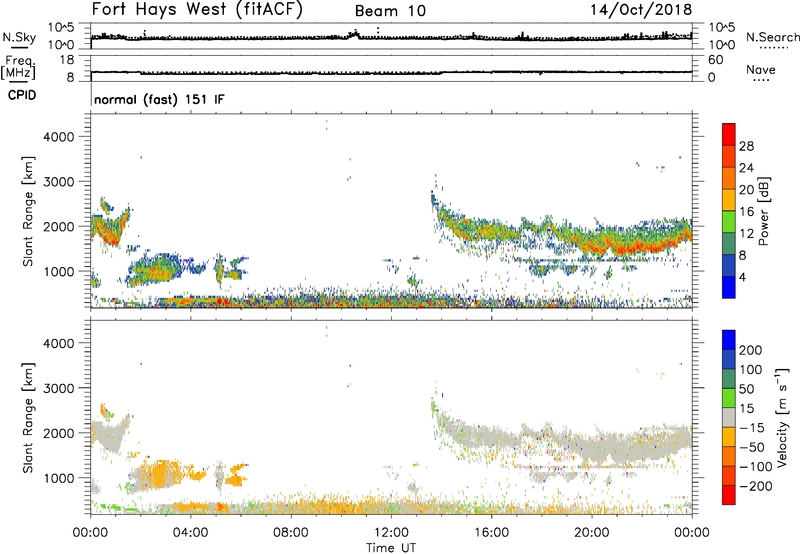Click the 'CPID' label
This screenshot has height=554, width=800.
[22, 95]
